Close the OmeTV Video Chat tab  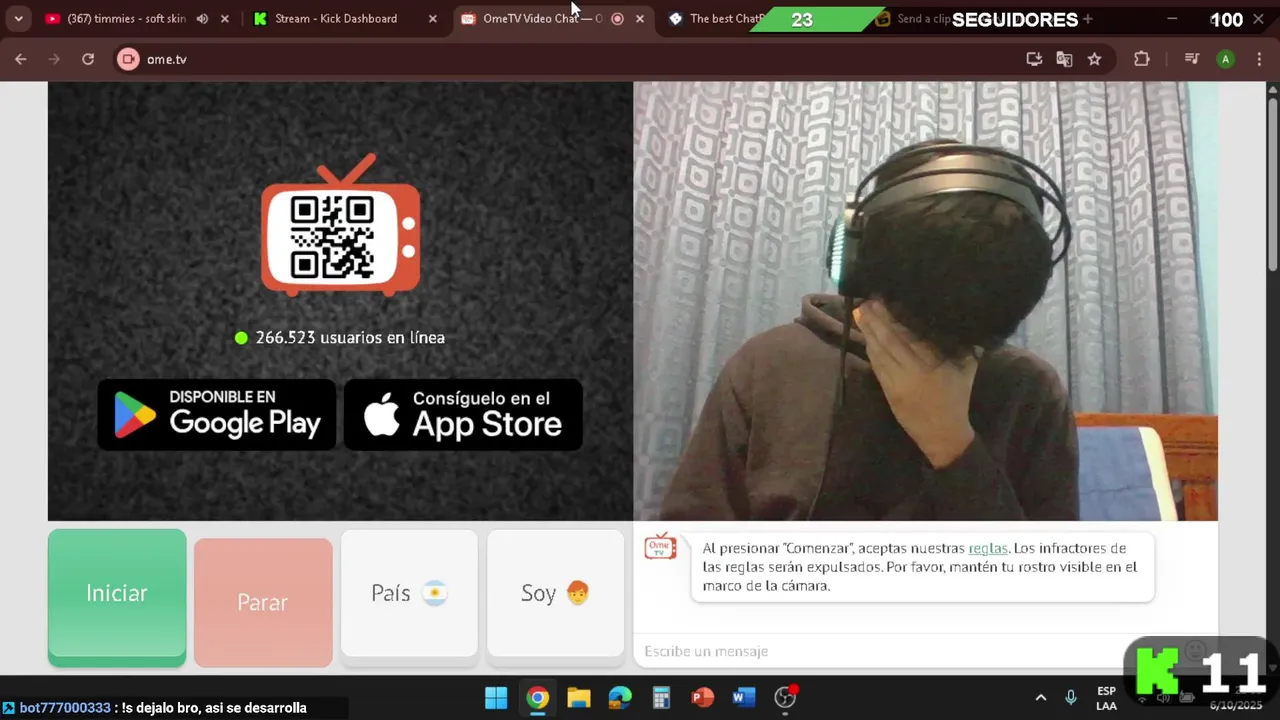[640, 19]
